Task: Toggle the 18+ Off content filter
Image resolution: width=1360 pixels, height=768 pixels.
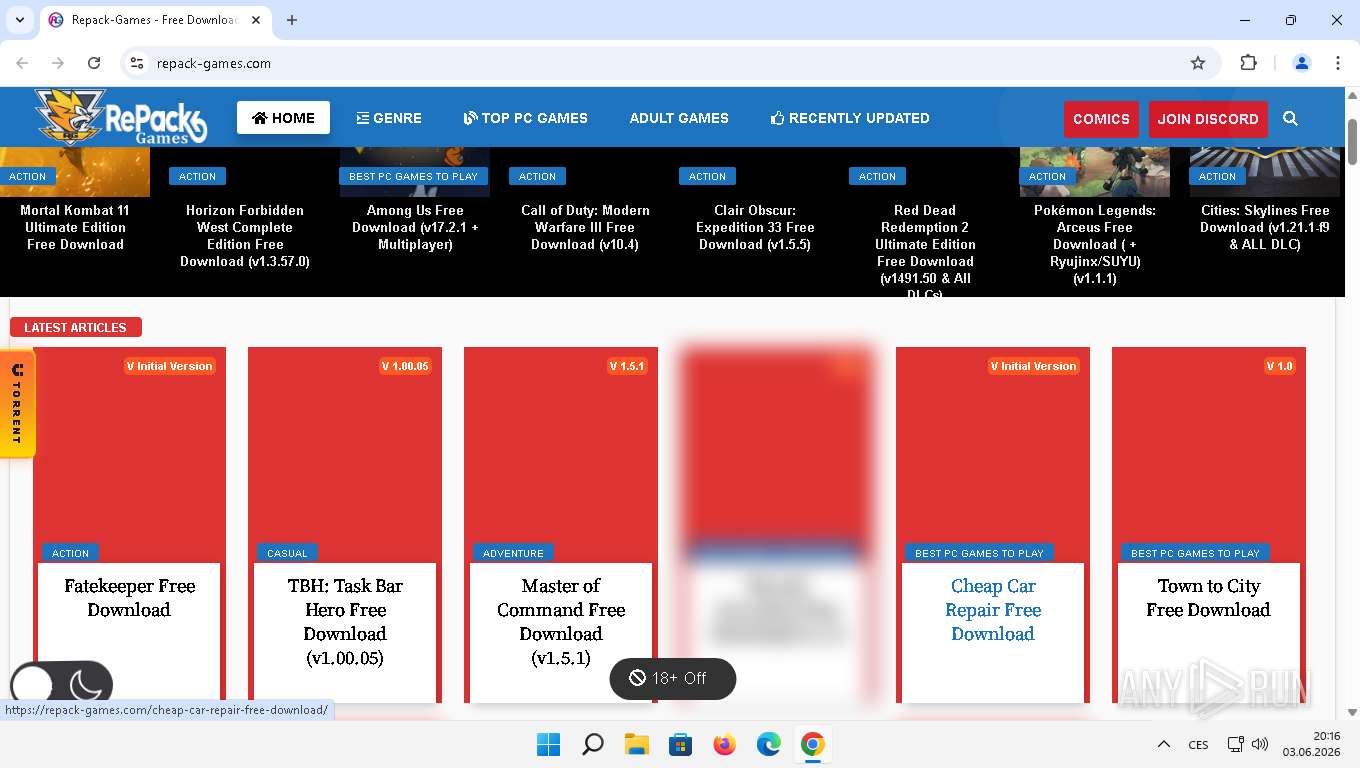Action: click(x=672, y=678)
